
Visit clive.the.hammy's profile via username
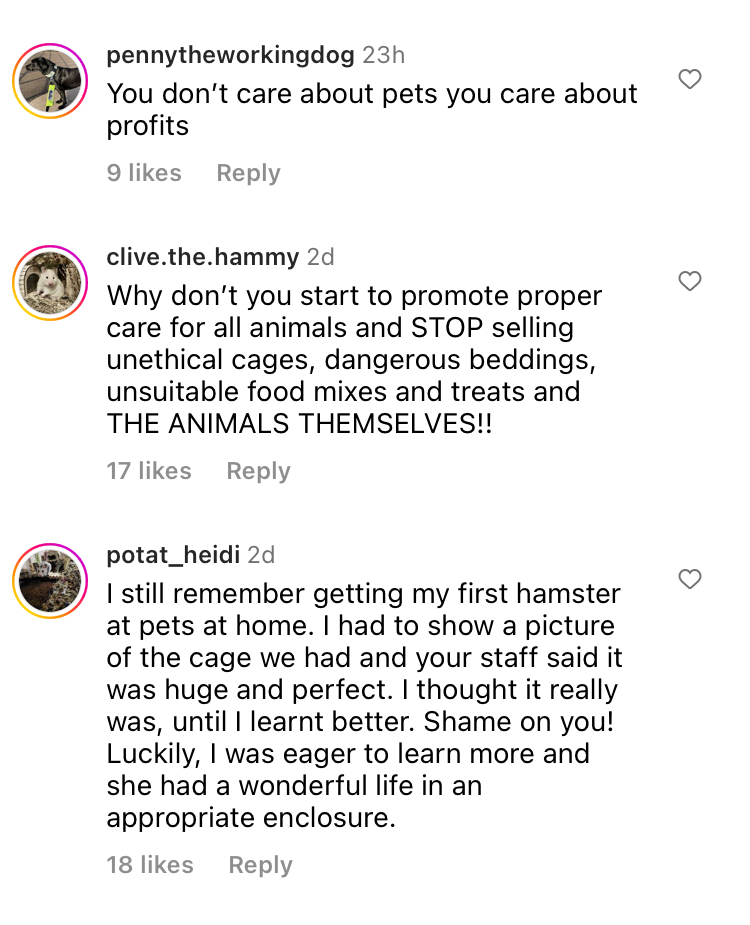tap(202, 257)
